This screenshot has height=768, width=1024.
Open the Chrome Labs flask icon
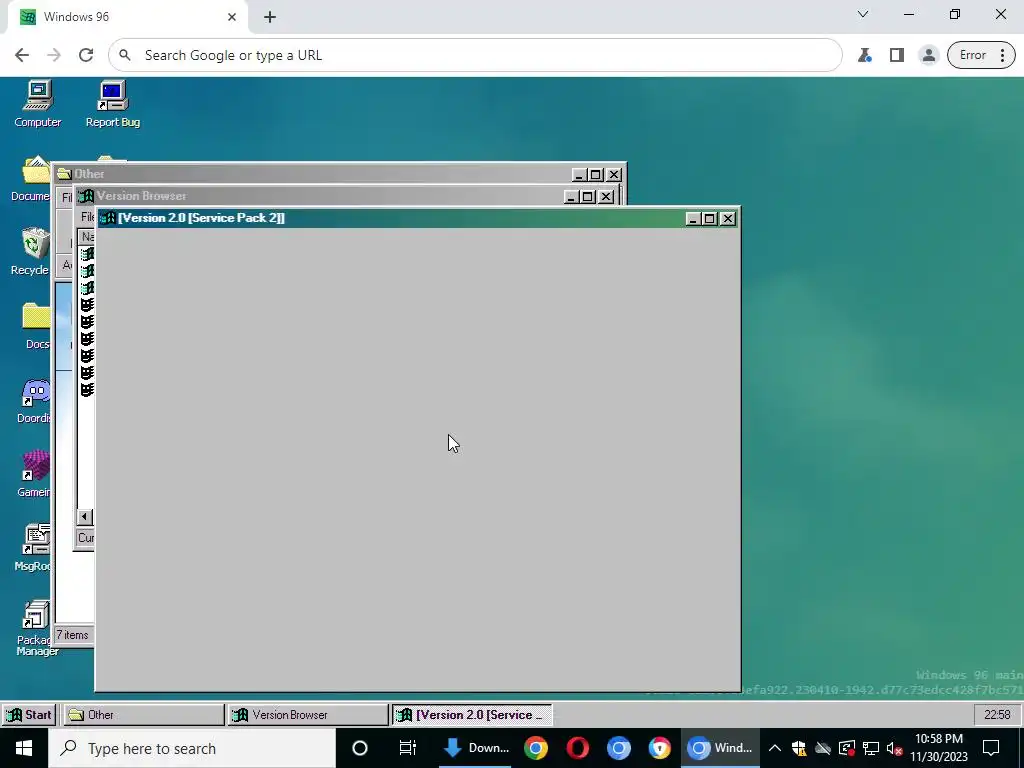[865, 55]
